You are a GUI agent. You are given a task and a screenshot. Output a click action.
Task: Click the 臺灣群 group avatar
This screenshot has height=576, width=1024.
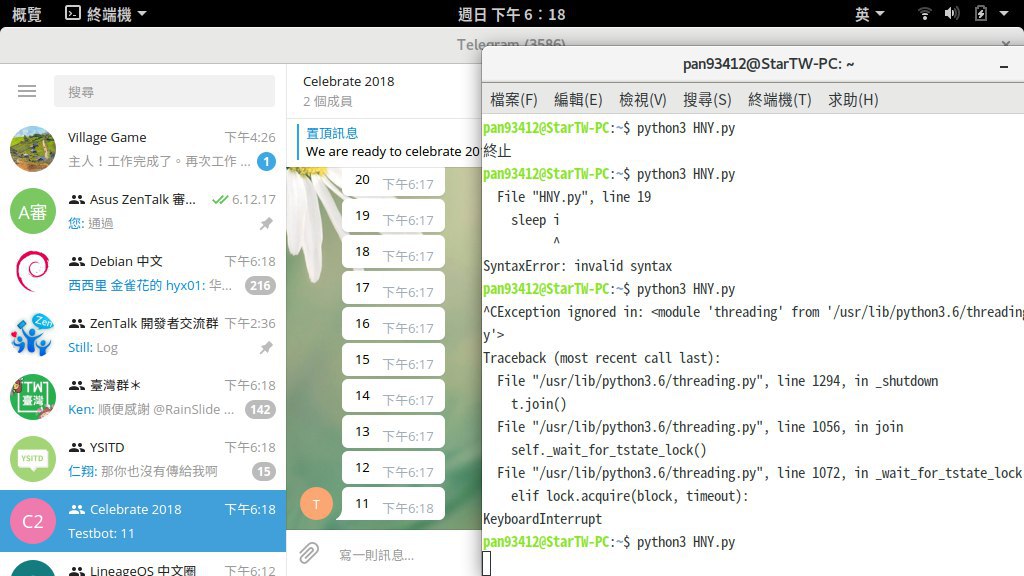click(33, 397)
